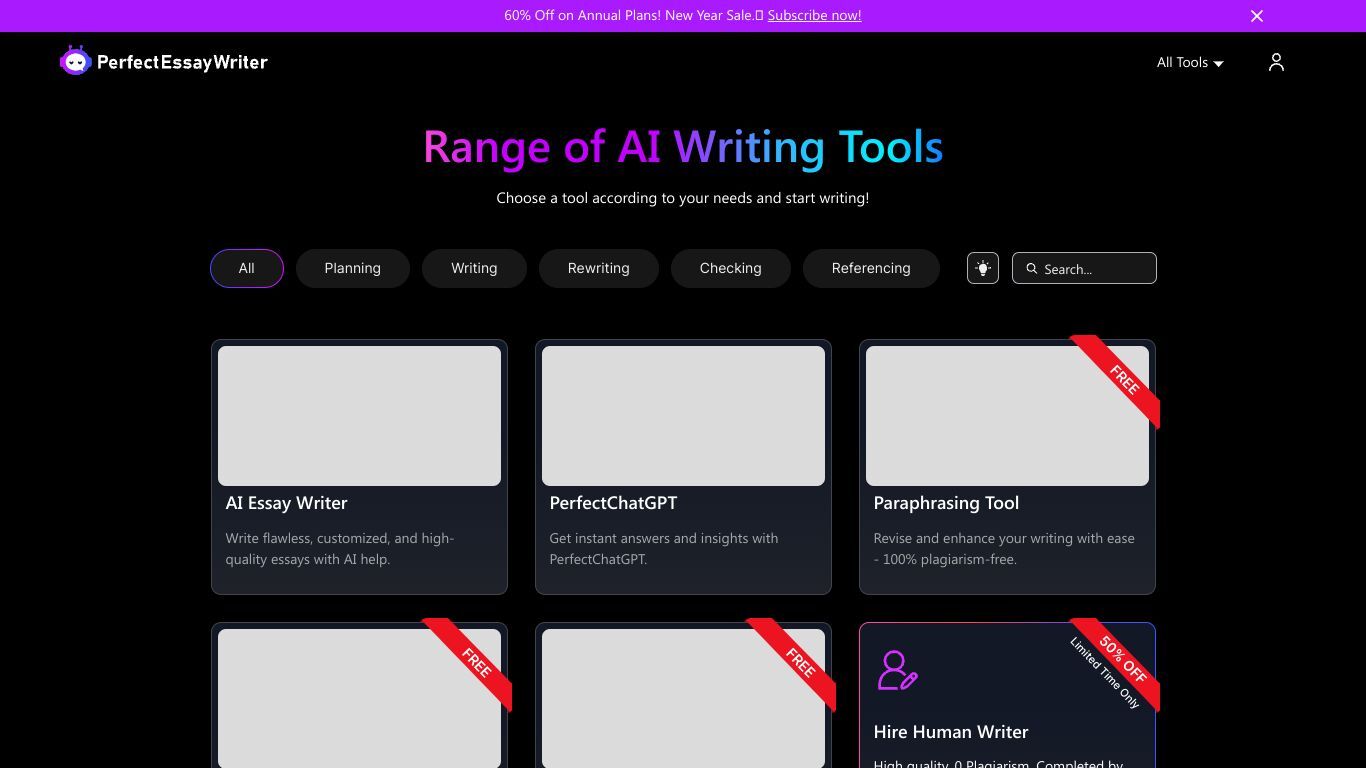Image resolution: width=1366 pixels, height=768 pixels.
Task: Open the Hire Human Writer card title
Action: pos(951,732)
